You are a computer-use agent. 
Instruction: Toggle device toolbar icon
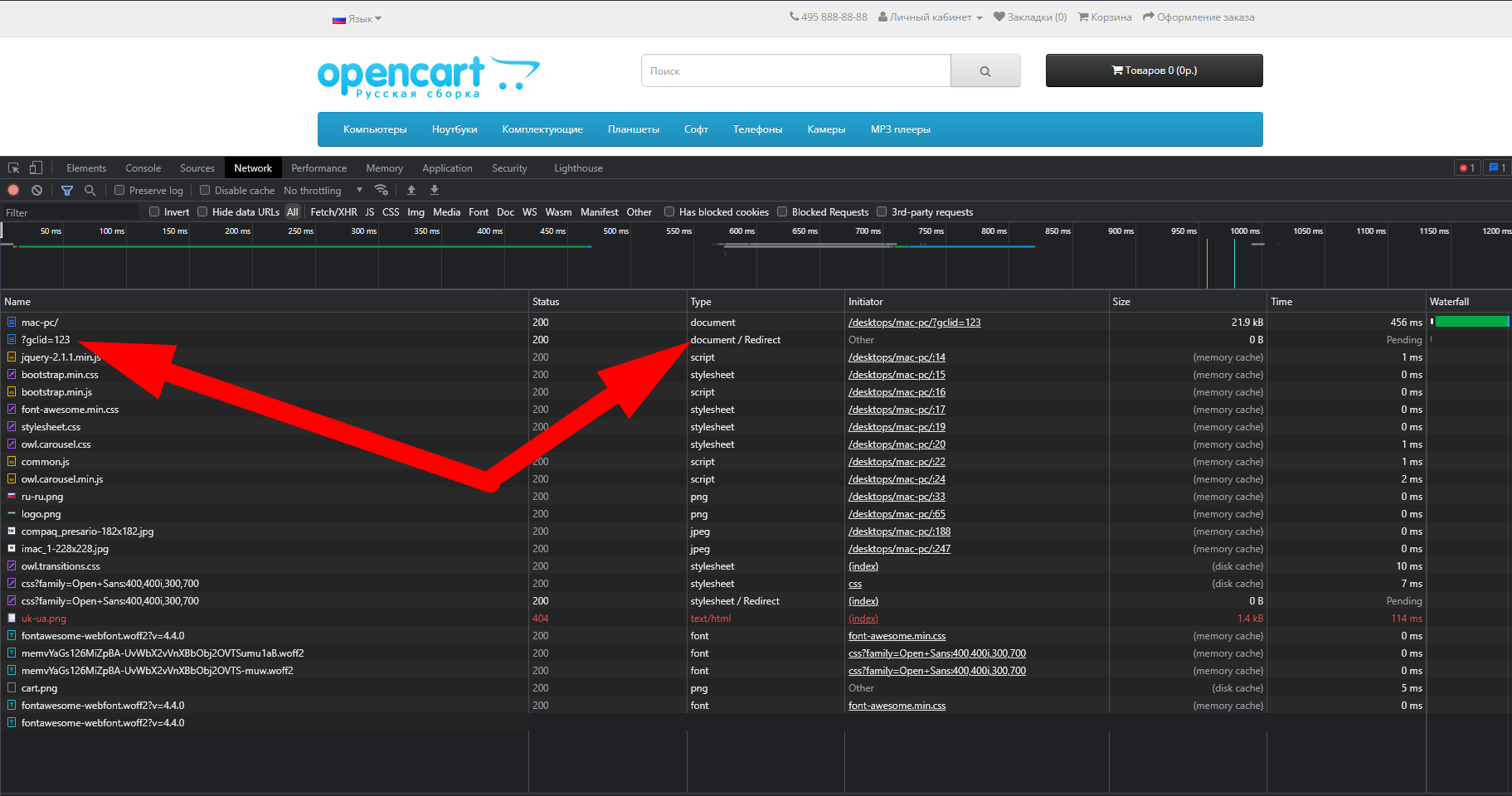(36, 167)
